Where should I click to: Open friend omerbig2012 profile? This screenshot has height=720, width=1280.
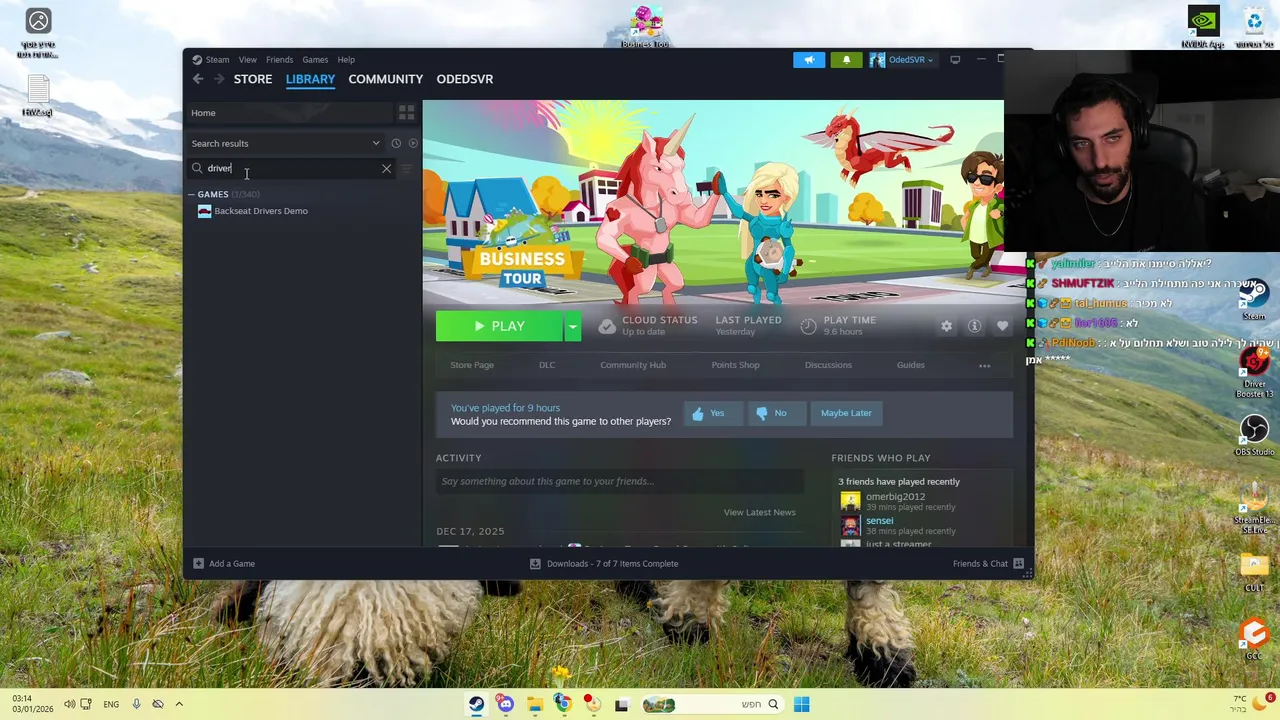pos(894,497)
